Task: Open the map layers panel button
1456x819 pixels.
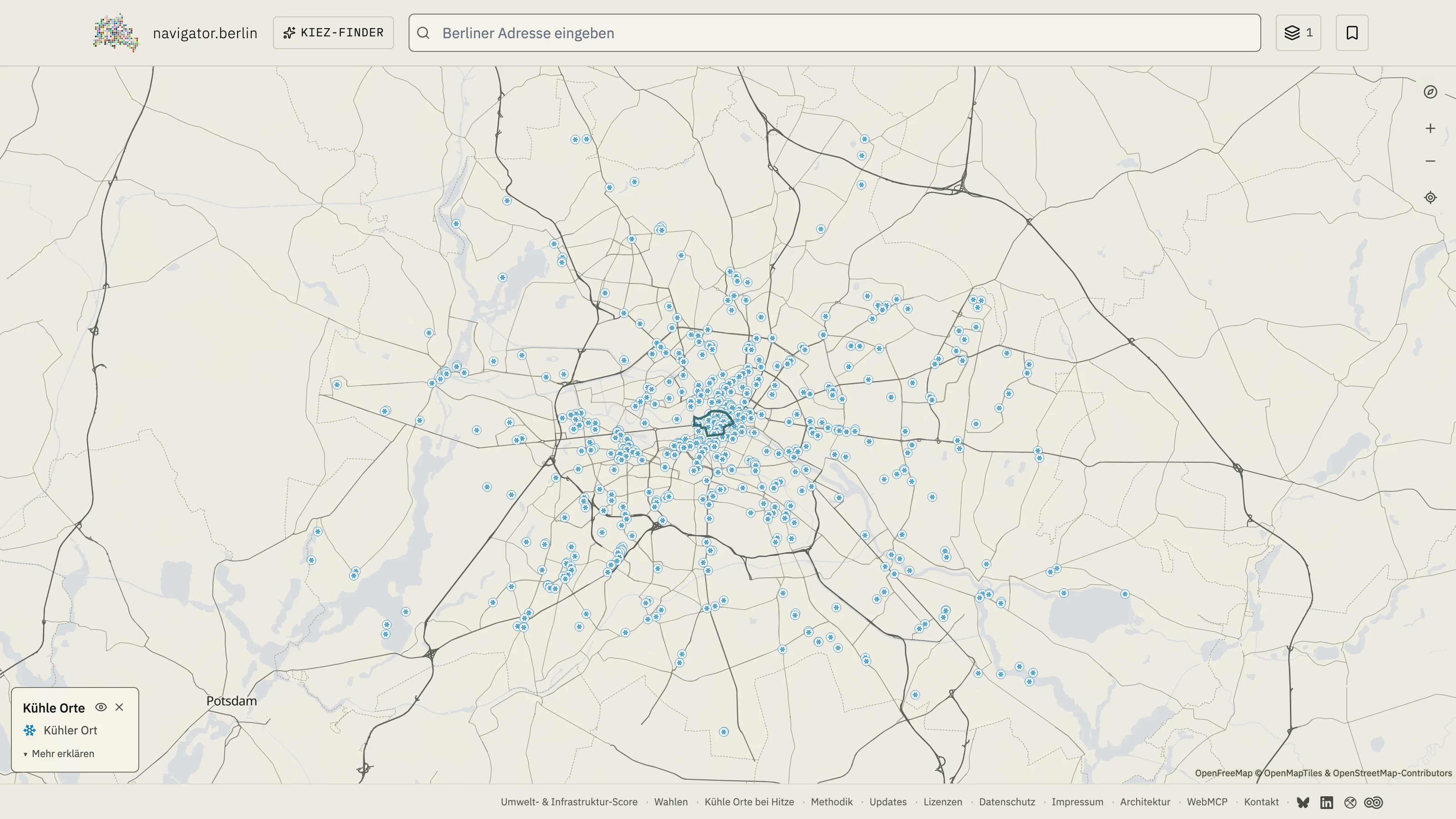Action: pyautogui.click(x=1298, y=33)
